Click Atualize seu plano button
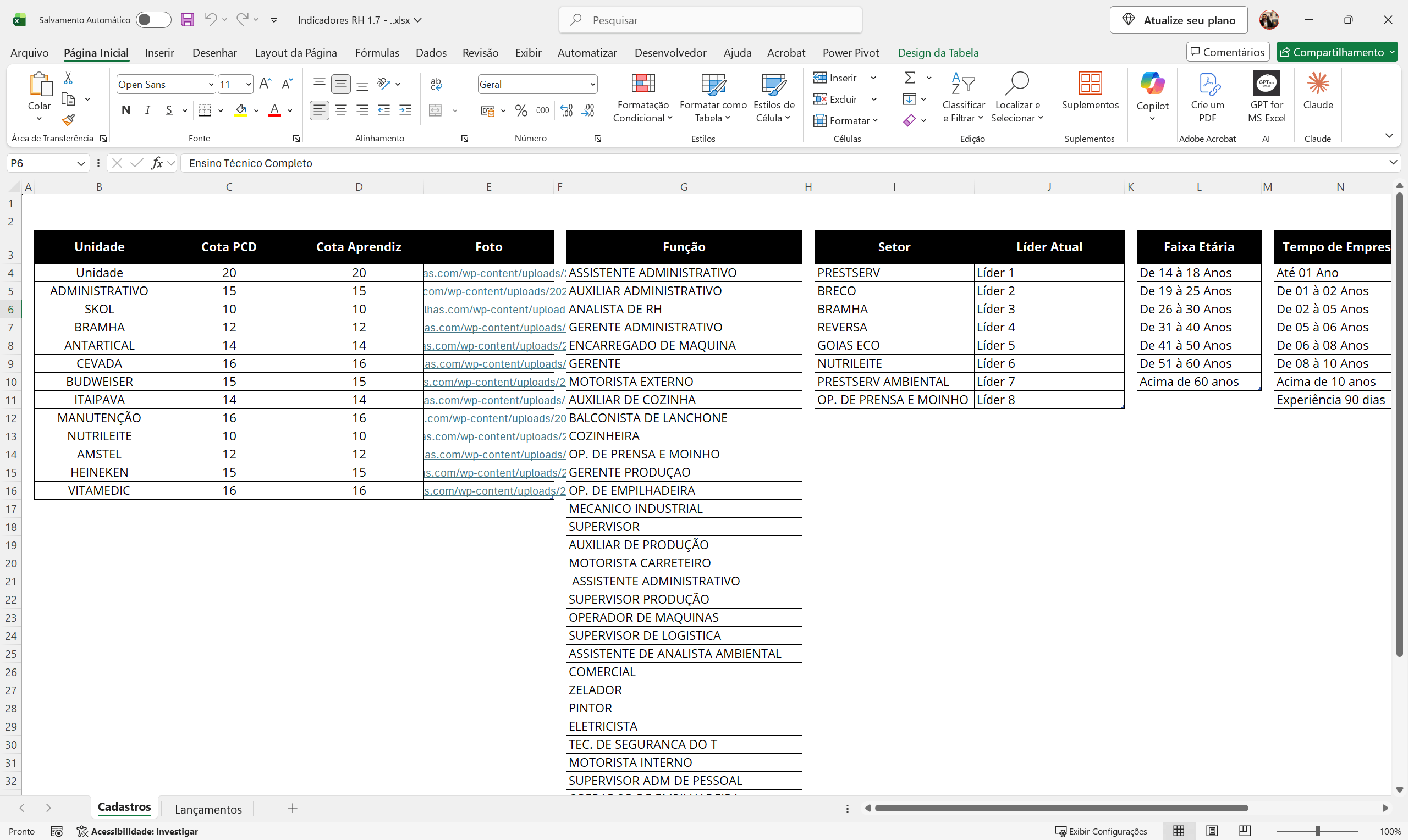The width and height of the screenshot is (1408, 840). coord(1178,20)
